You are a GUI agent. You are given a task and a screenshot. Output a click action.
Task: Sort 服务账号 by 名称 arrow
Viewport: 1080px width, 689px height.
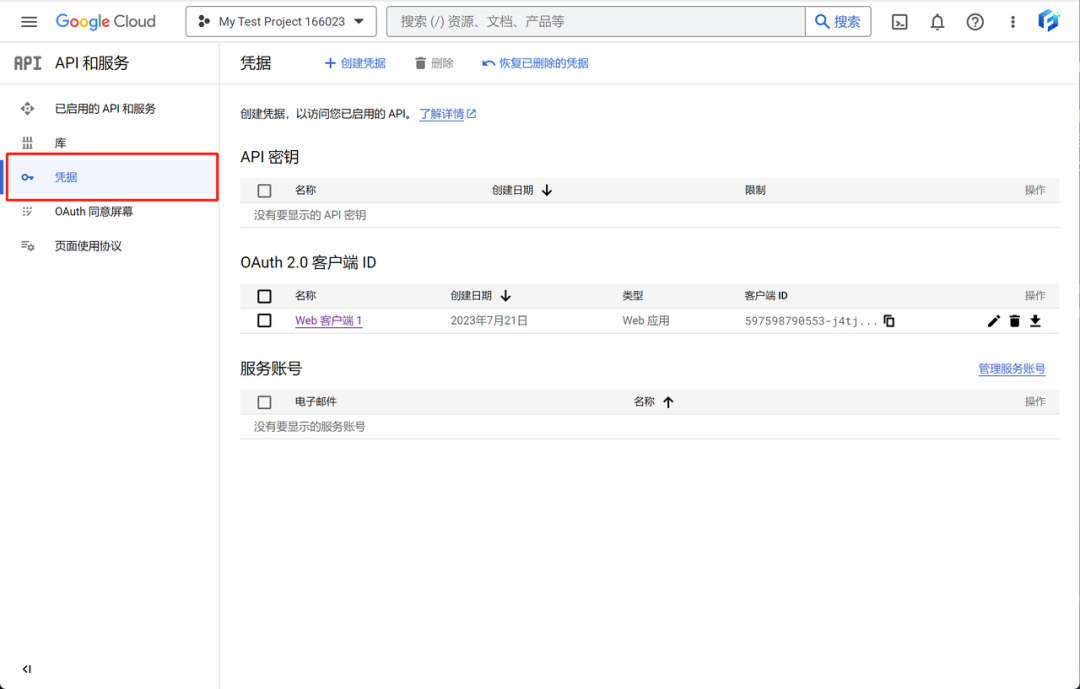668,402
